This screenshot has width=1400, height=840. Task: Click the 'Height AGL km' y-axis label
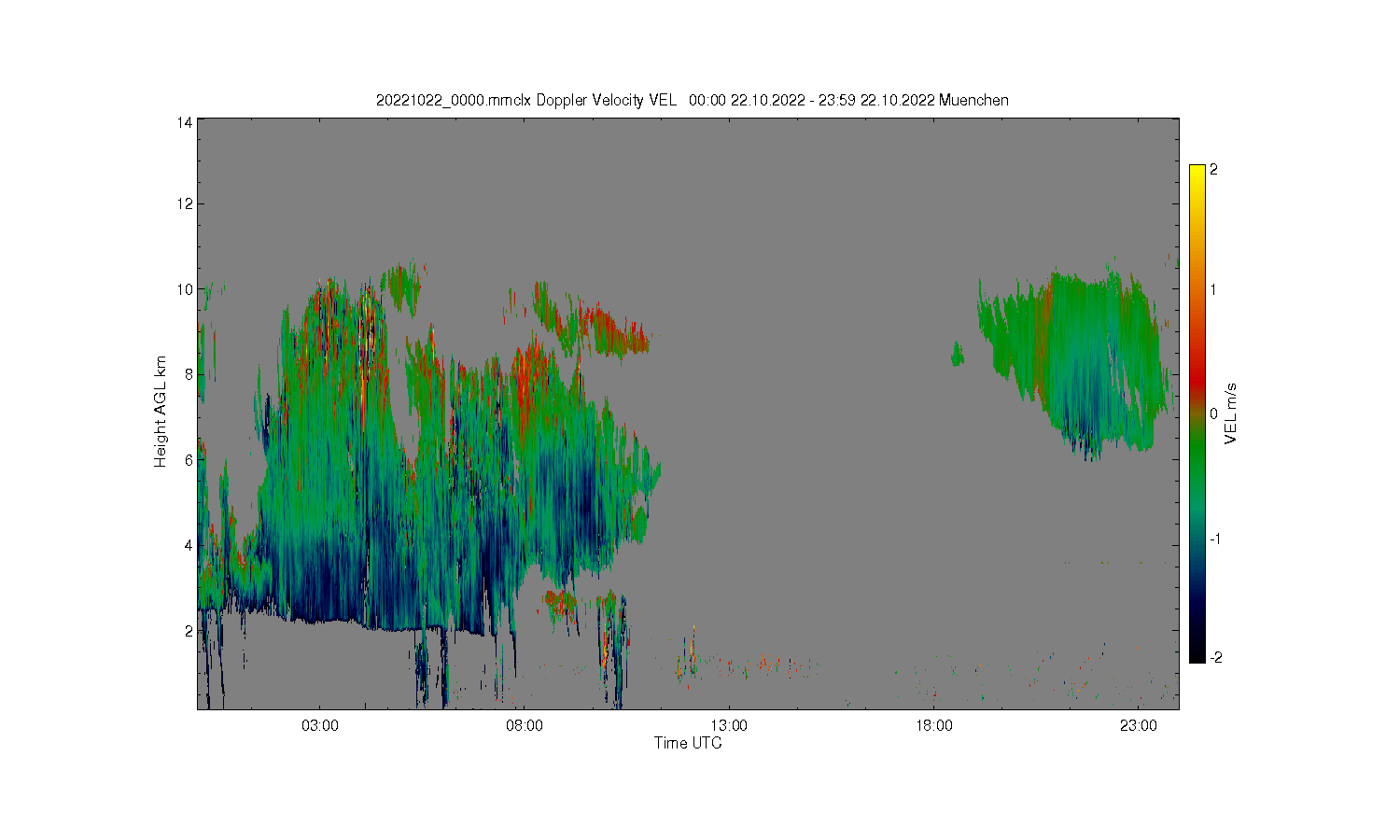tap(161, 412)
